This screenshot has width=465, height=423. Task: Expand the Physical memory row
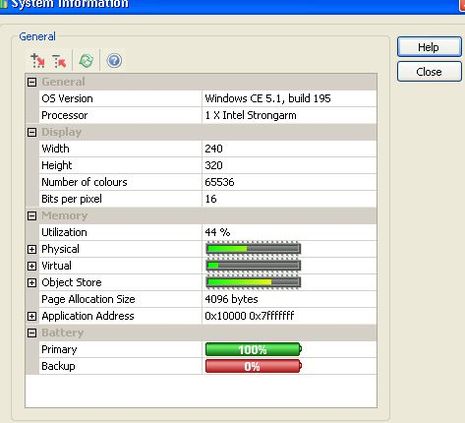(32, 249)
